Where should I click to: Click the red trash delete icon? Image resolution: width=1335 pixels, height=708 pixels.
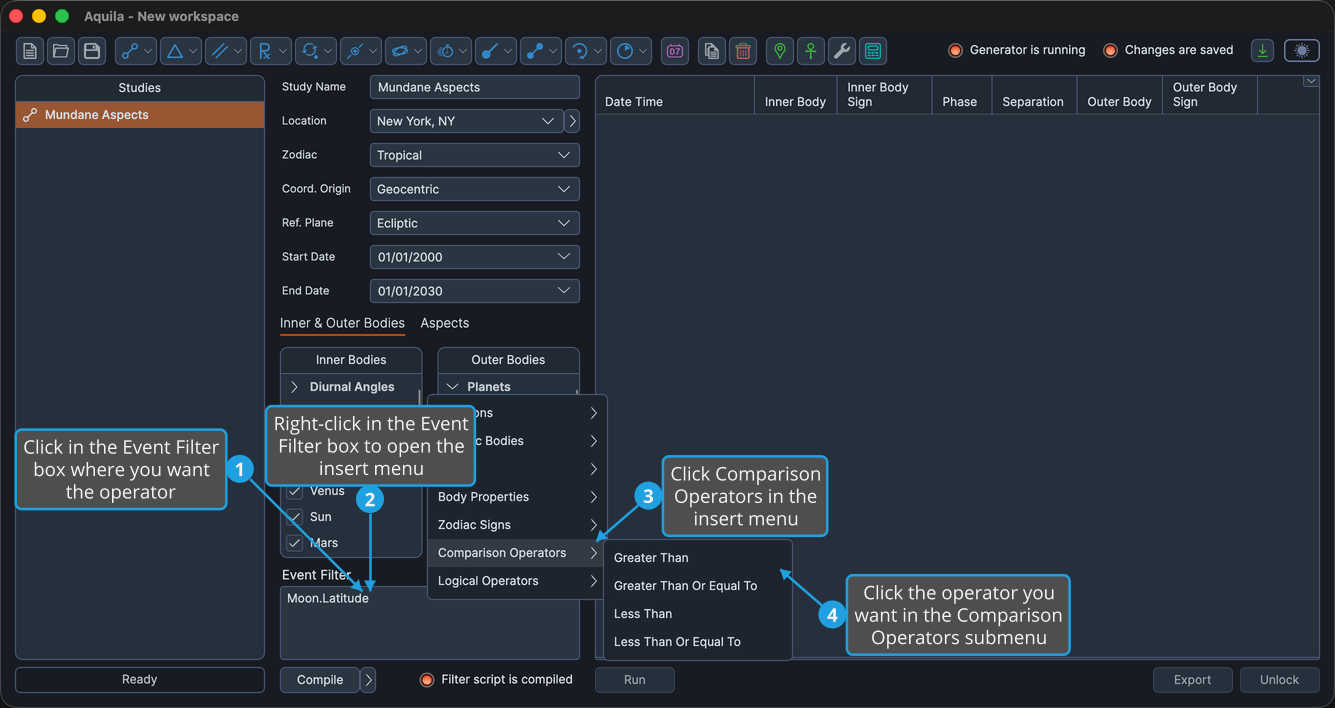(743, 51)
